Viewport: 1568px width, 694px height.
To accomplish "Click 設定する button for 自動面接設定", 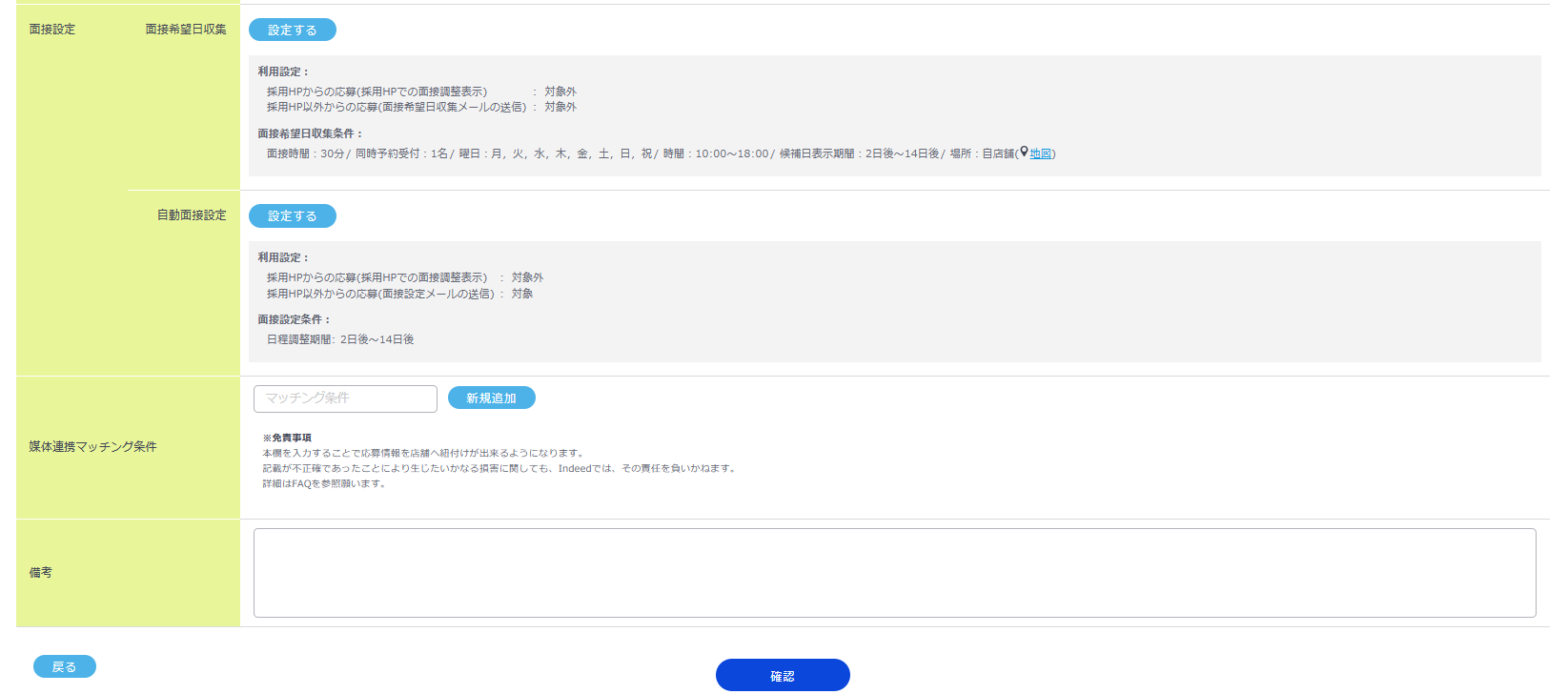I will click(x=292, y=215).
